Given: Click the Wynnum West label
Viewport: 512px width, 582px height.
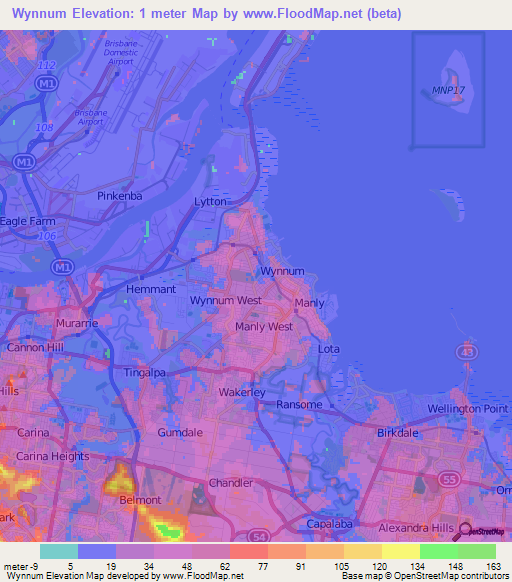Looking at the screenshot, I should pos(226,300).
